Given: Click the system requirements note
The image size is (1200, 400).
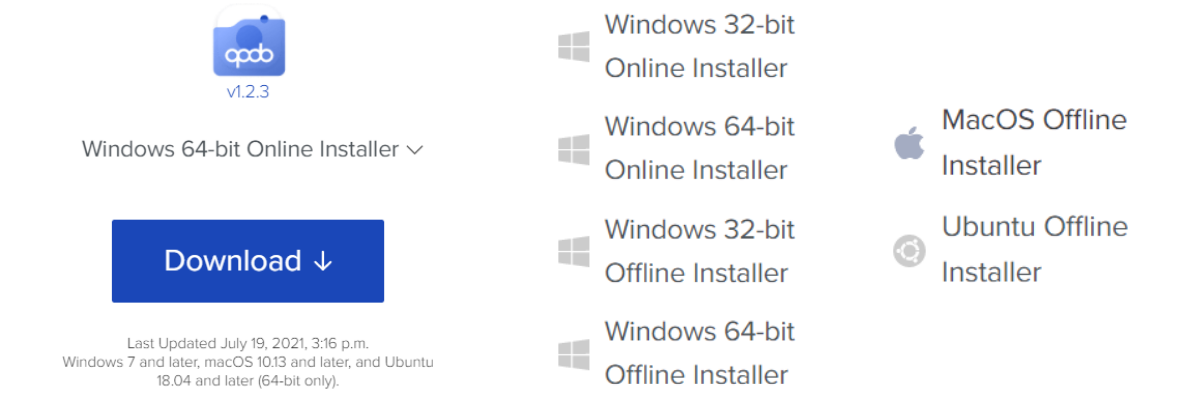Looking at the screenshot, I should tap(248, 371).
